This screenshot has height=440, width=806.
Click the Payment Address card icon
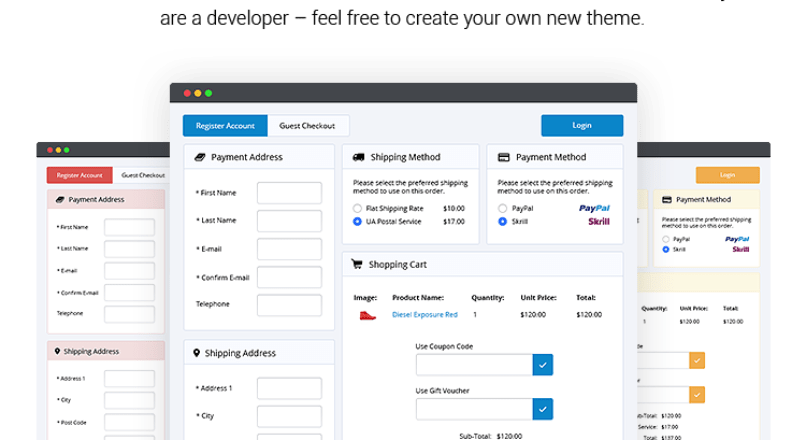(199, 157)
